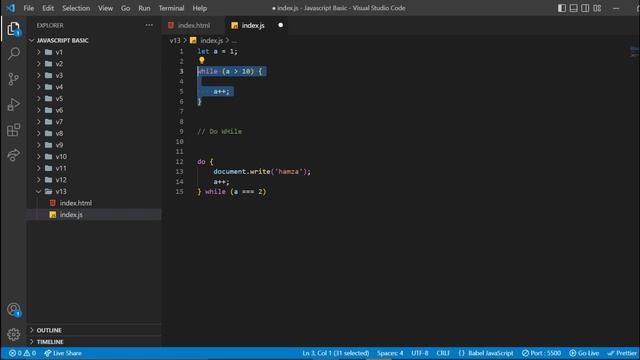Expand the v1 folder
The height and width of the screenshot is (360, 640).
click(x=59, y=52)
